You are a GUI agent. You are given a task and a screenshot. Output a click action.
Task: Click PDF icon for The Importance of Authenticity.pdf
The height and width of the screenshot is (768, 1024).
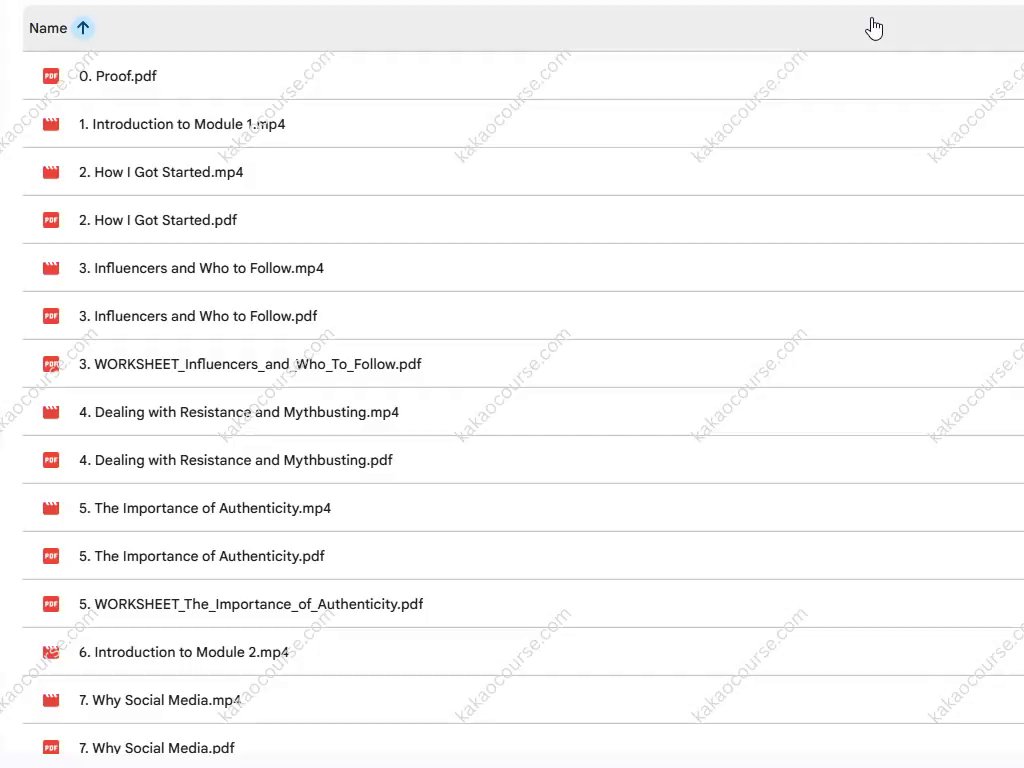[51, 556]
